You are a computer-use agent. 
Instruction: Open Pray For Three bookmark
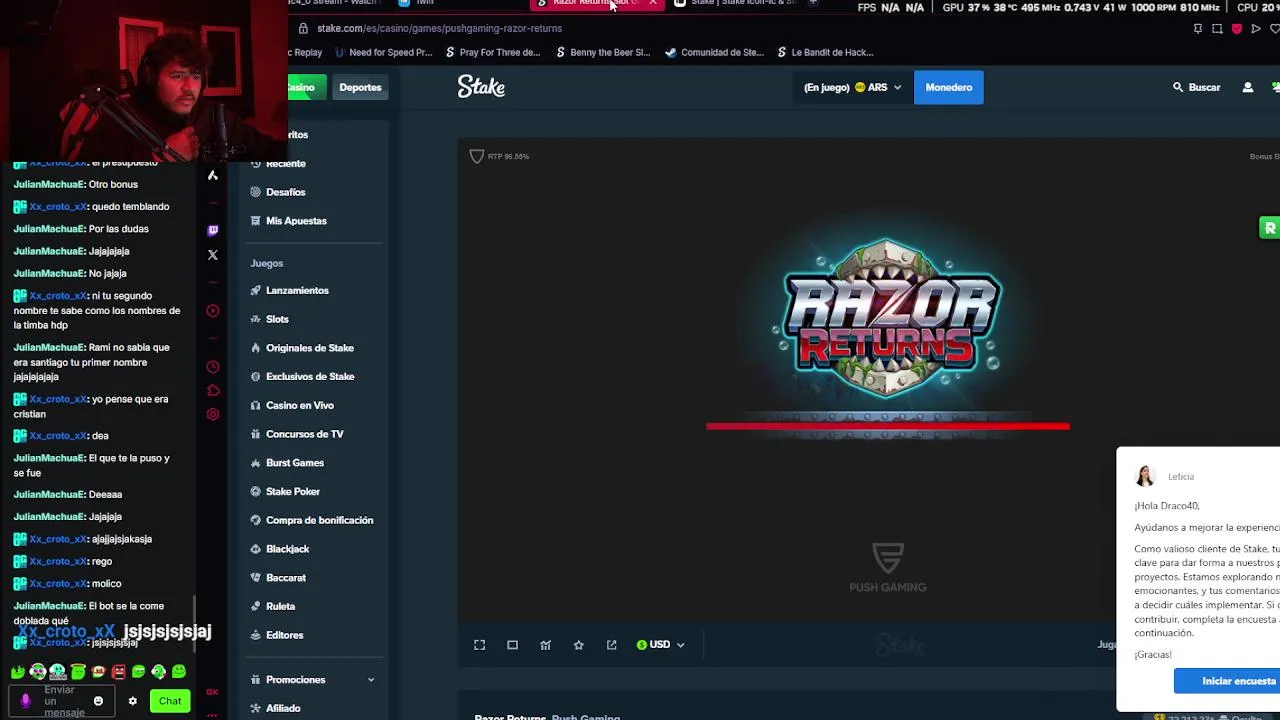point(493,52)
